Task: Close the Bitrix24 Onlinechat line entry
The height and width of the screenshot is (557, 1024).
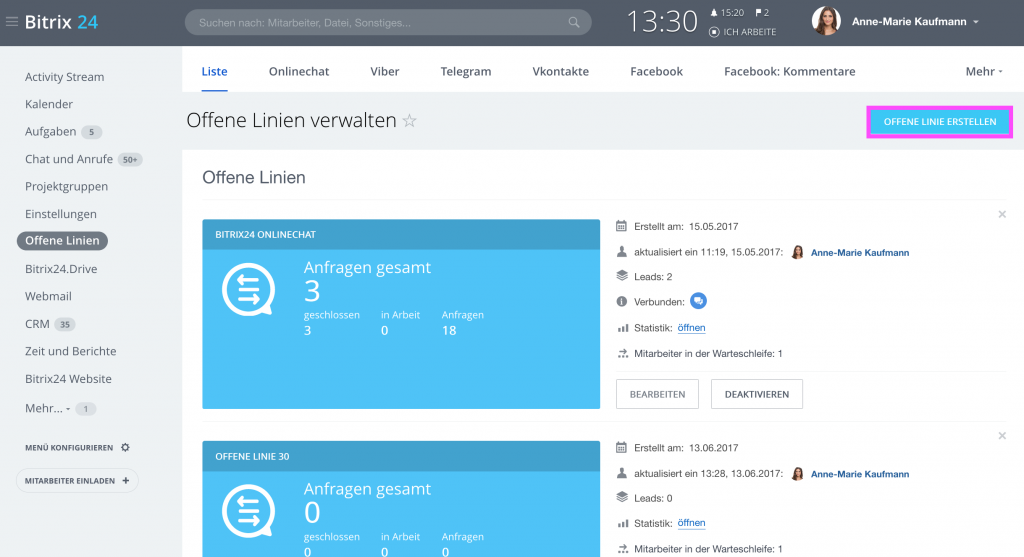Action: coord(1002,214)
